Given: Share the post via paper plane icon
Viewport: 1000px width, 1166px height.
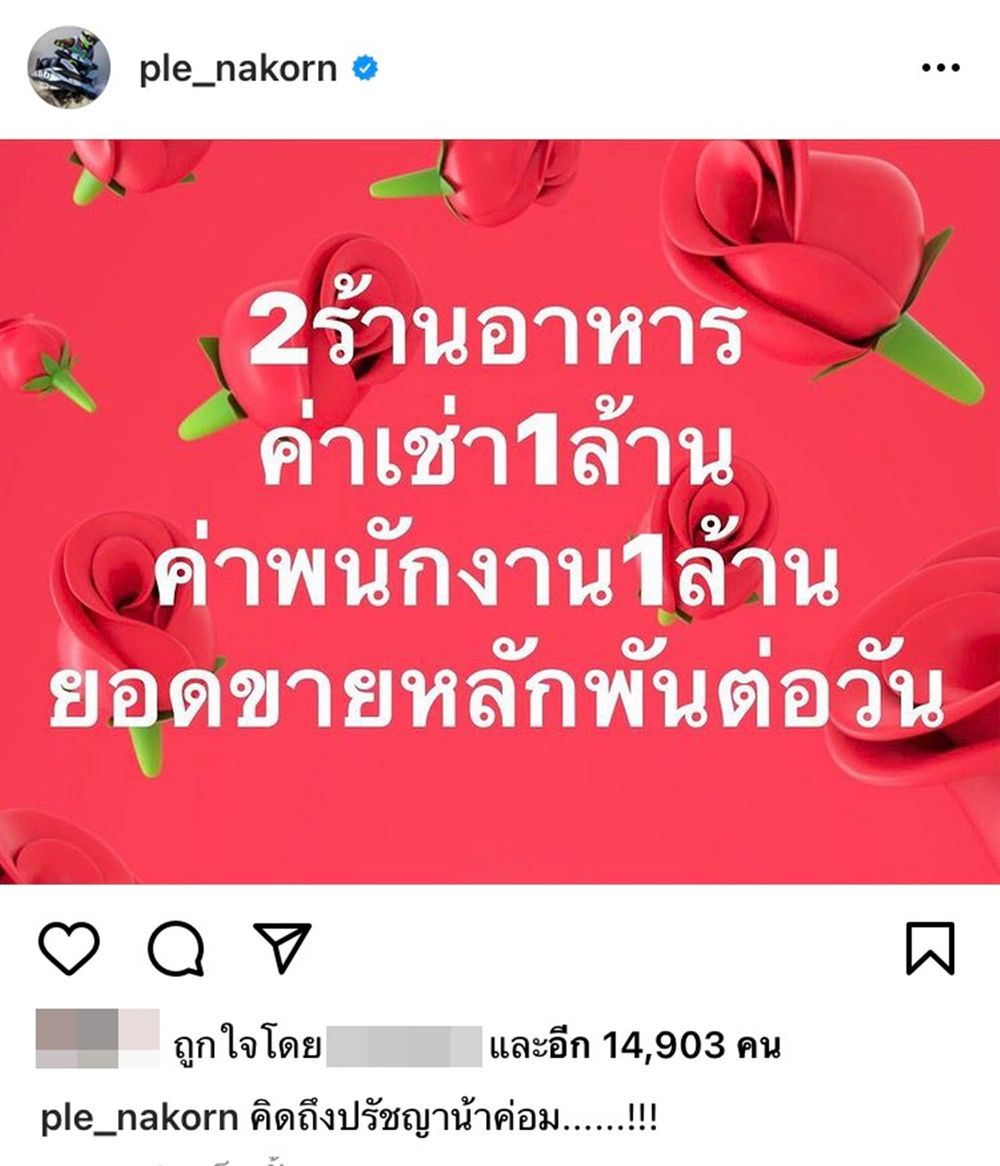Looking at the screenshot, I should (x=283, y=947).
